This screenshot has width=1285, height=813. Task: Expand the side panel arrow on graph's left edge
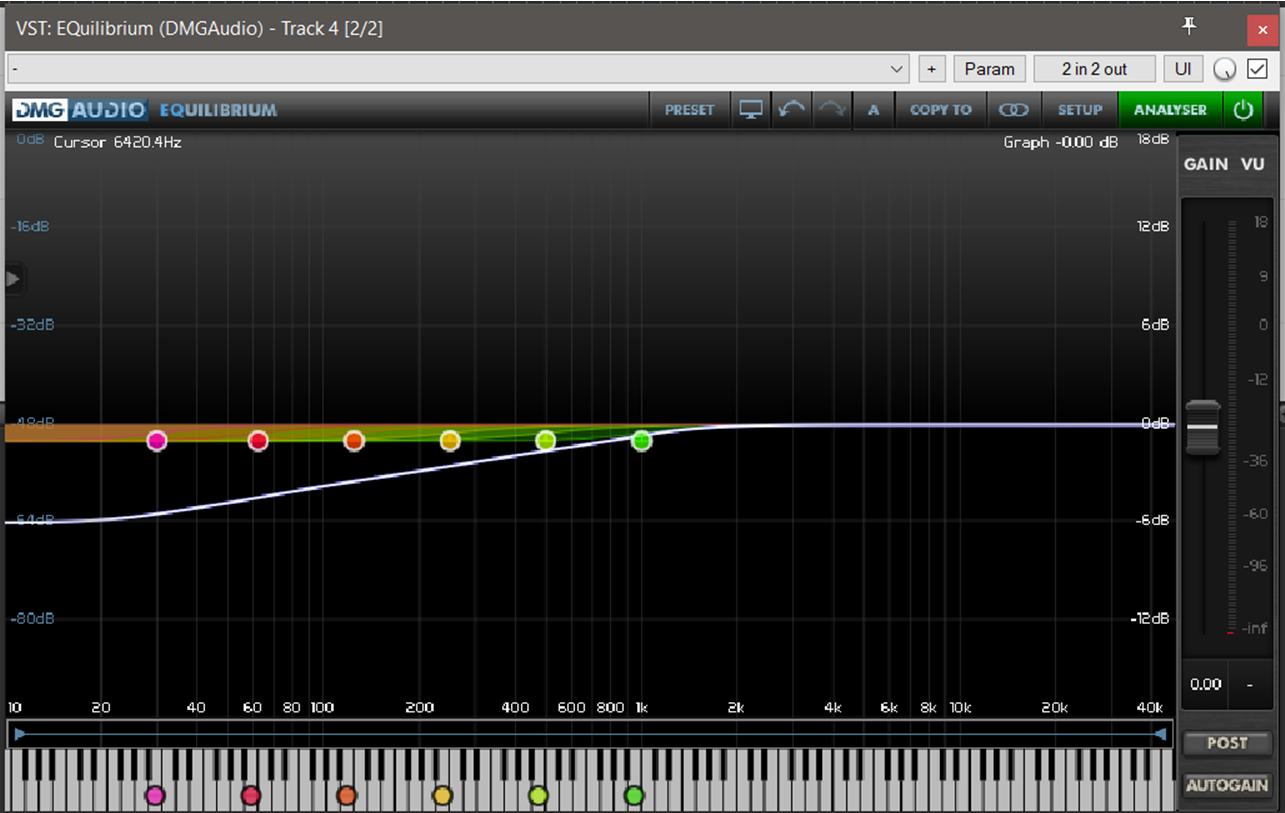(x=13, y=278)
